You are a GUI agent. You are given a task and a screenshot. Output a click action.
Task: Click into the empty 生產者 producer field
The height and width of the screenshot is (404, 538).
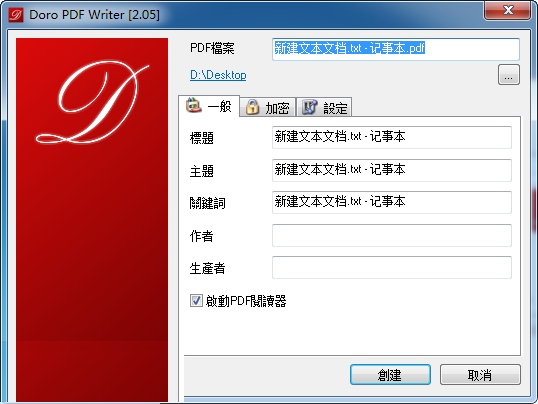tap(391, 267)
